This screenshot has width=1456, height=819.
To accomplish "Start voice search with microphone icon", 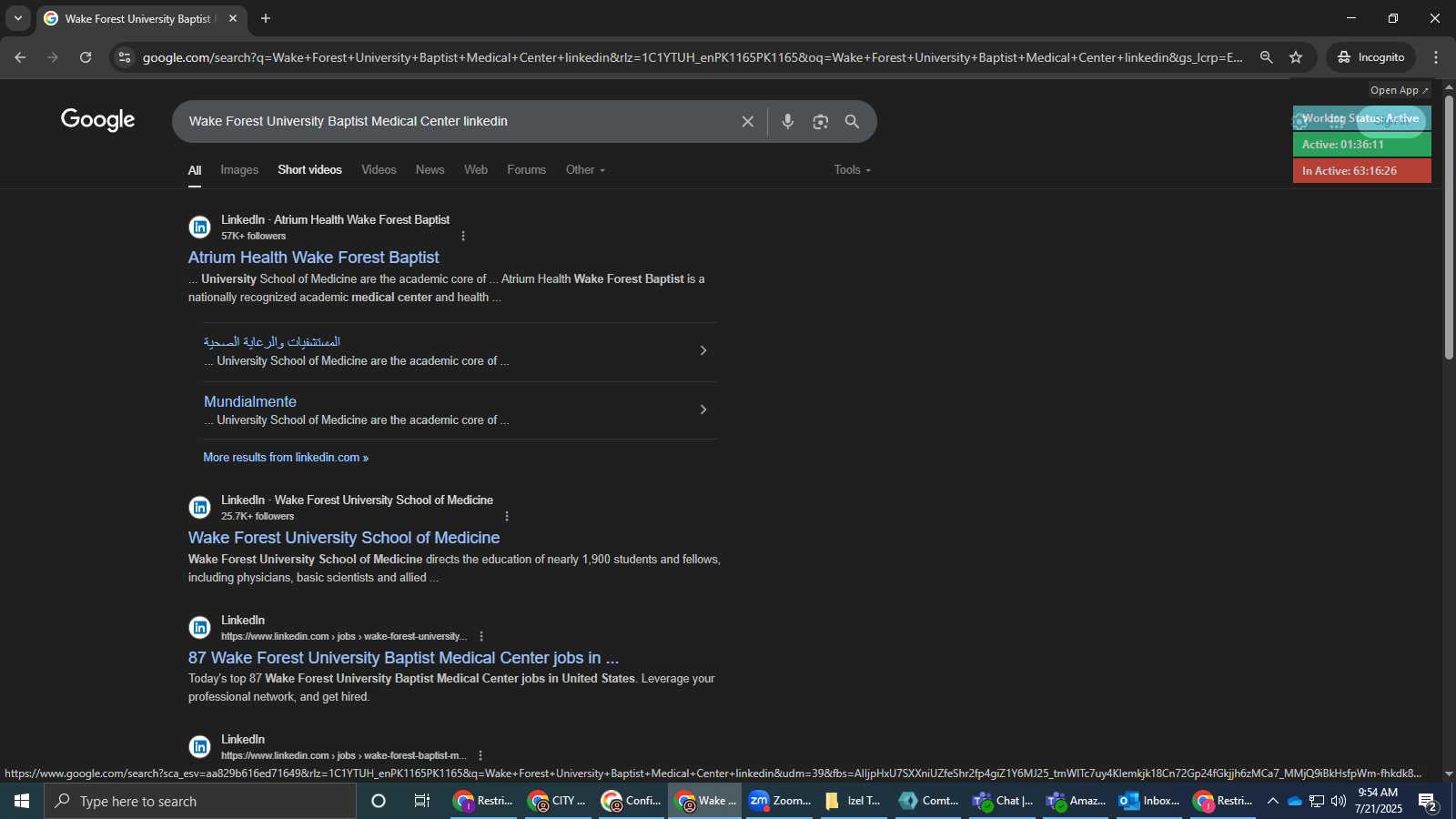I will pos(788,121).
